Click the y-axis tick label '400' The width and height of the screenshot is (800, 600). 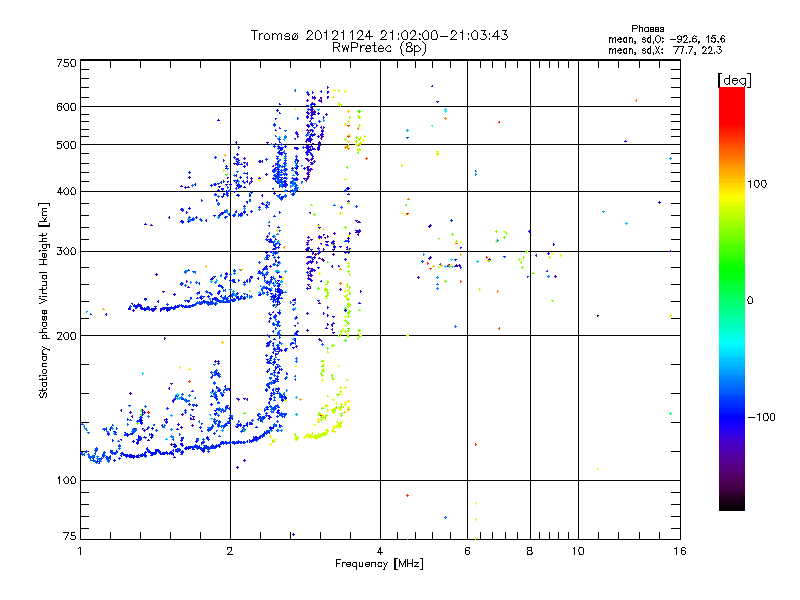(66, 191)
